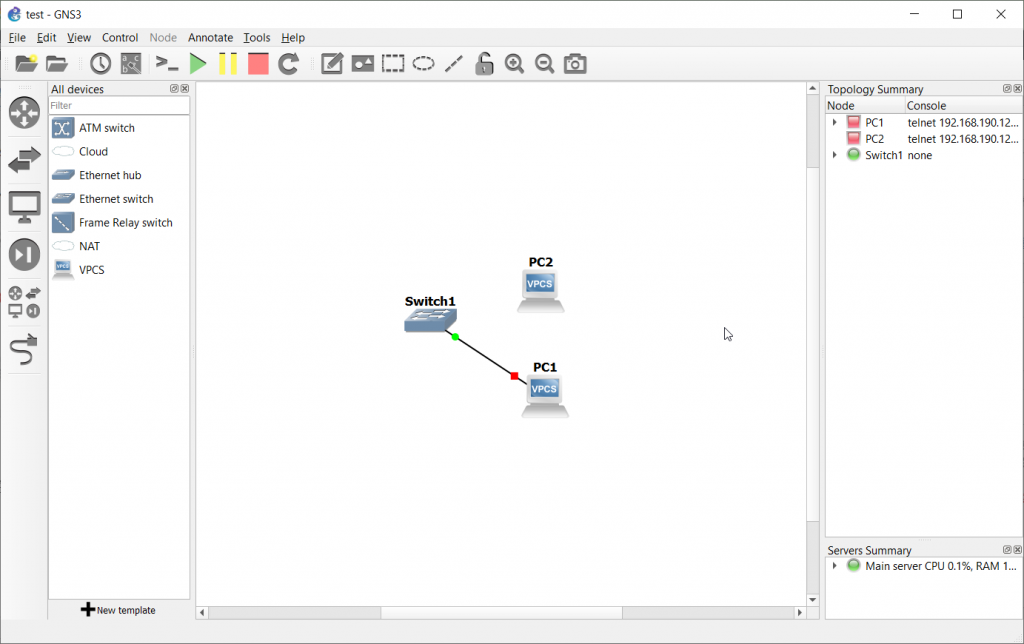Screen dimensions: 1024x644
Task: Float the Topology Summary panel
Action: pos(1007,89)
